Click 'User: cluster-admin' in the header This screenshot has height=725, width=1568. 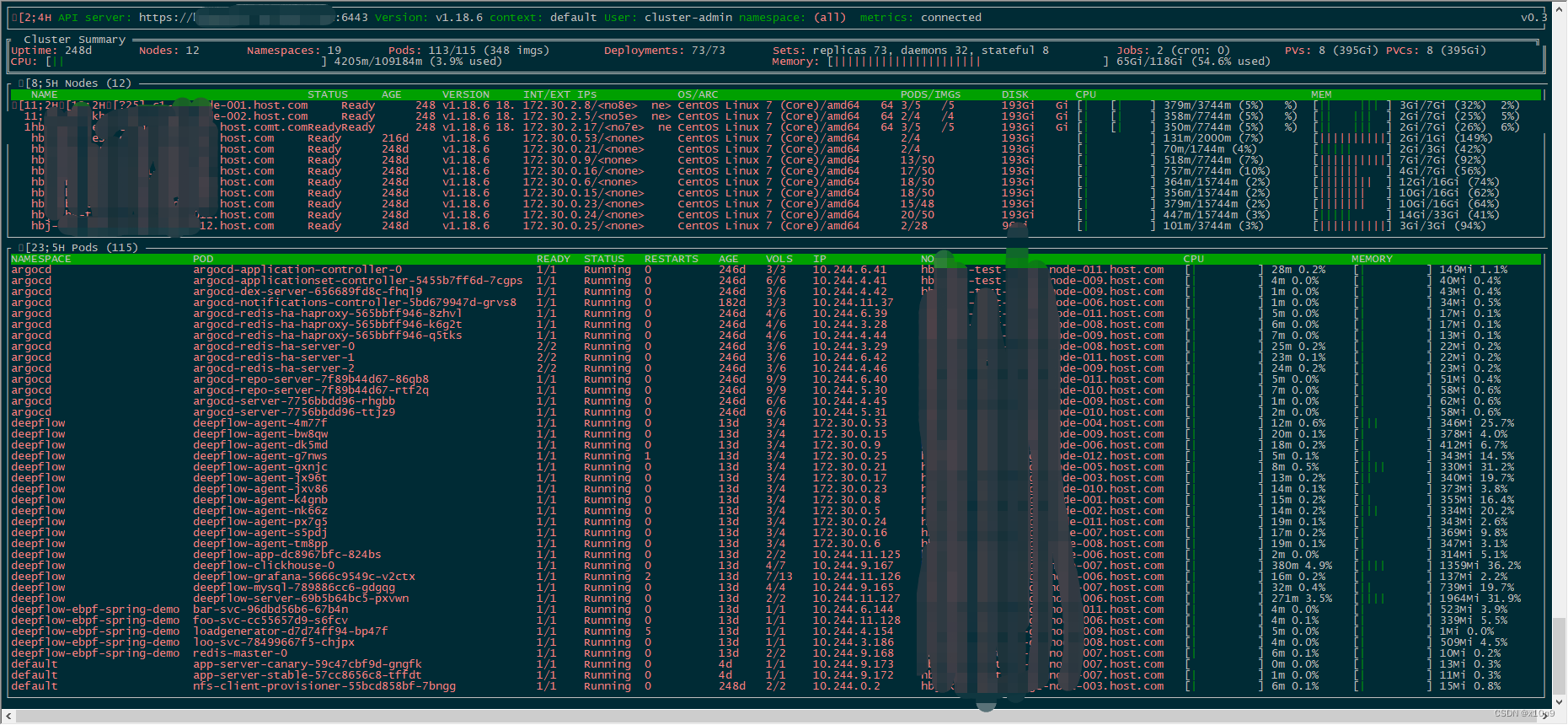point(668,18)
